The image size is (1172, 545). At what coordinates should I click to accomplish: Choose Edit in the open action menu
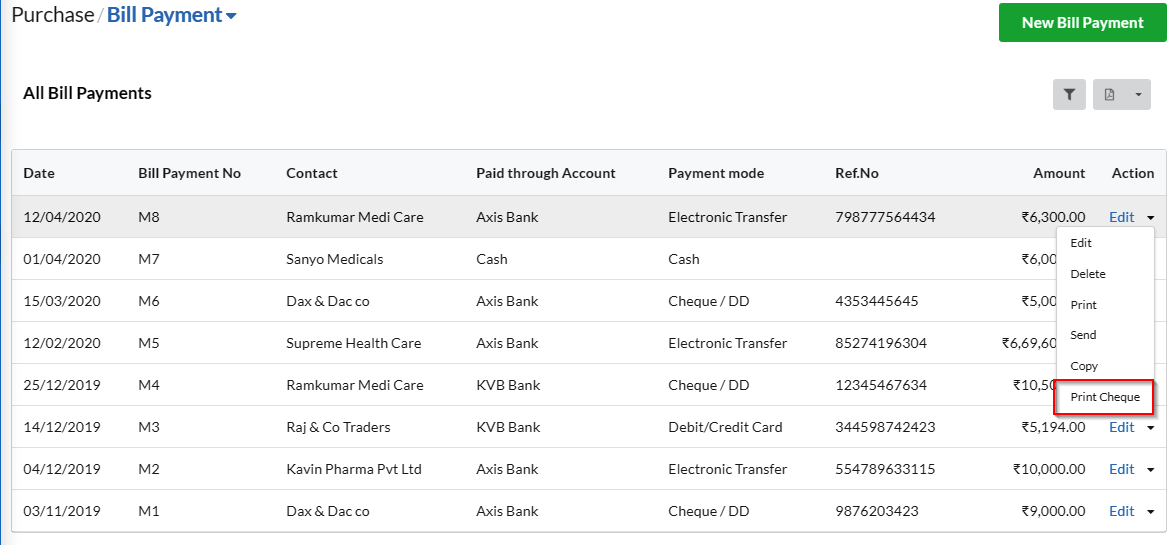coord(1081,243)
